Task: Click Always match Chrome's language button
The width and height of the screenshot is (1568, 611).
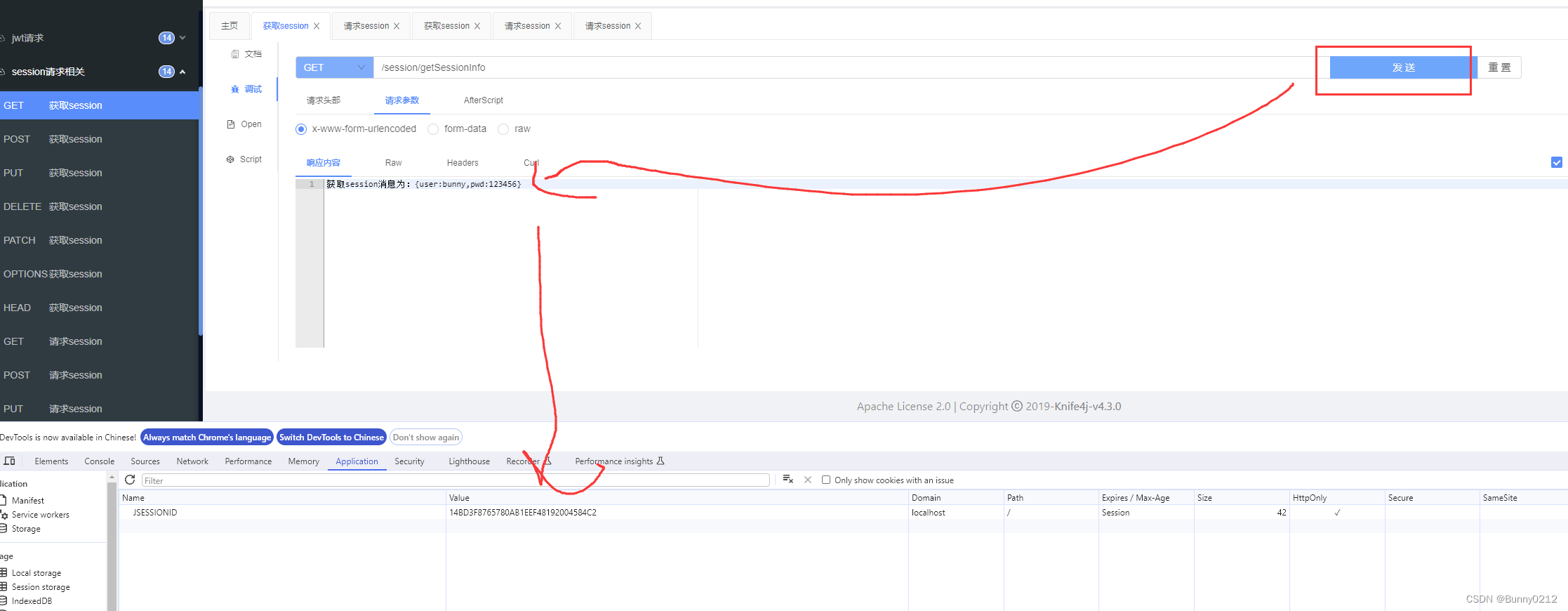Action: [207, 438]
